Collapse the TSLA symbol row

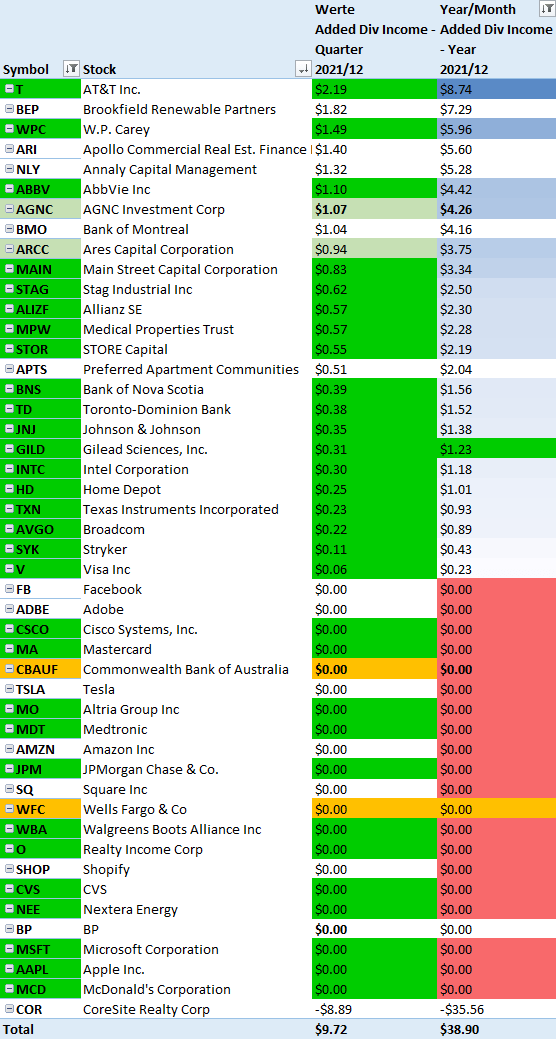point(9,689)
